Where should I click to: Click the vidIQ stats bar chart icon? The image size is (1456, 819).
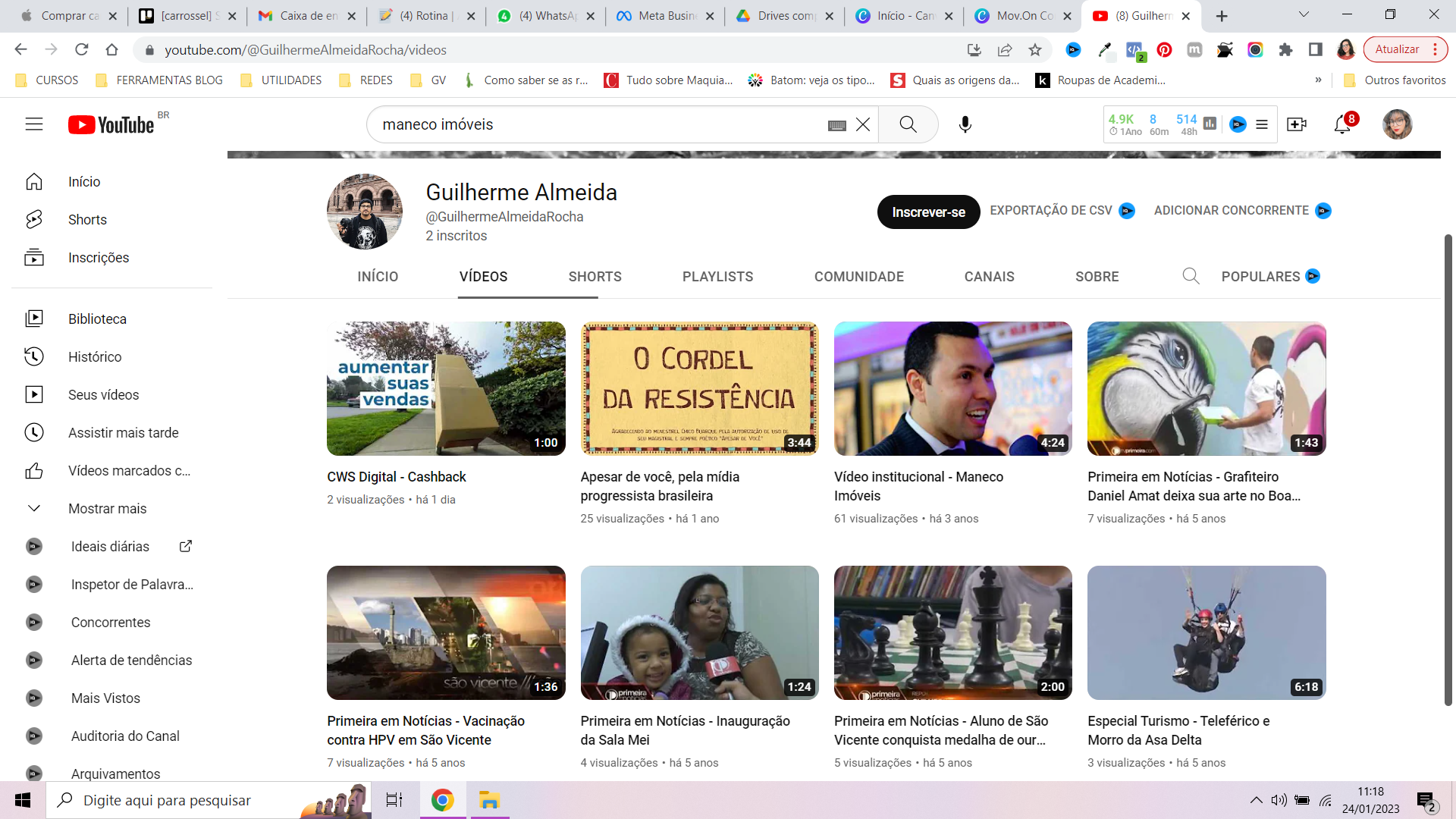(x=1210, y=124)
